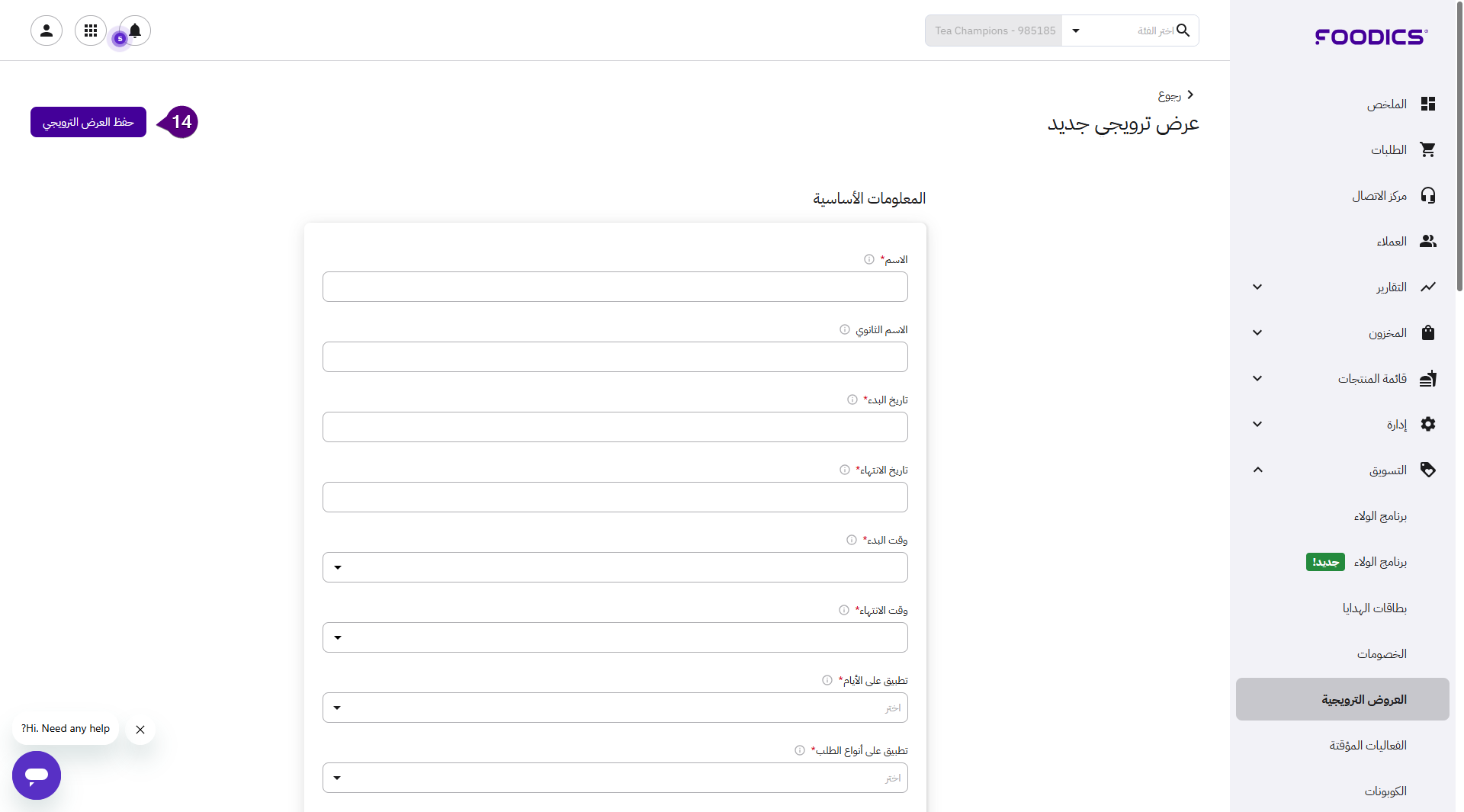Open the notifications bell icon

click(x=135, y=30)
